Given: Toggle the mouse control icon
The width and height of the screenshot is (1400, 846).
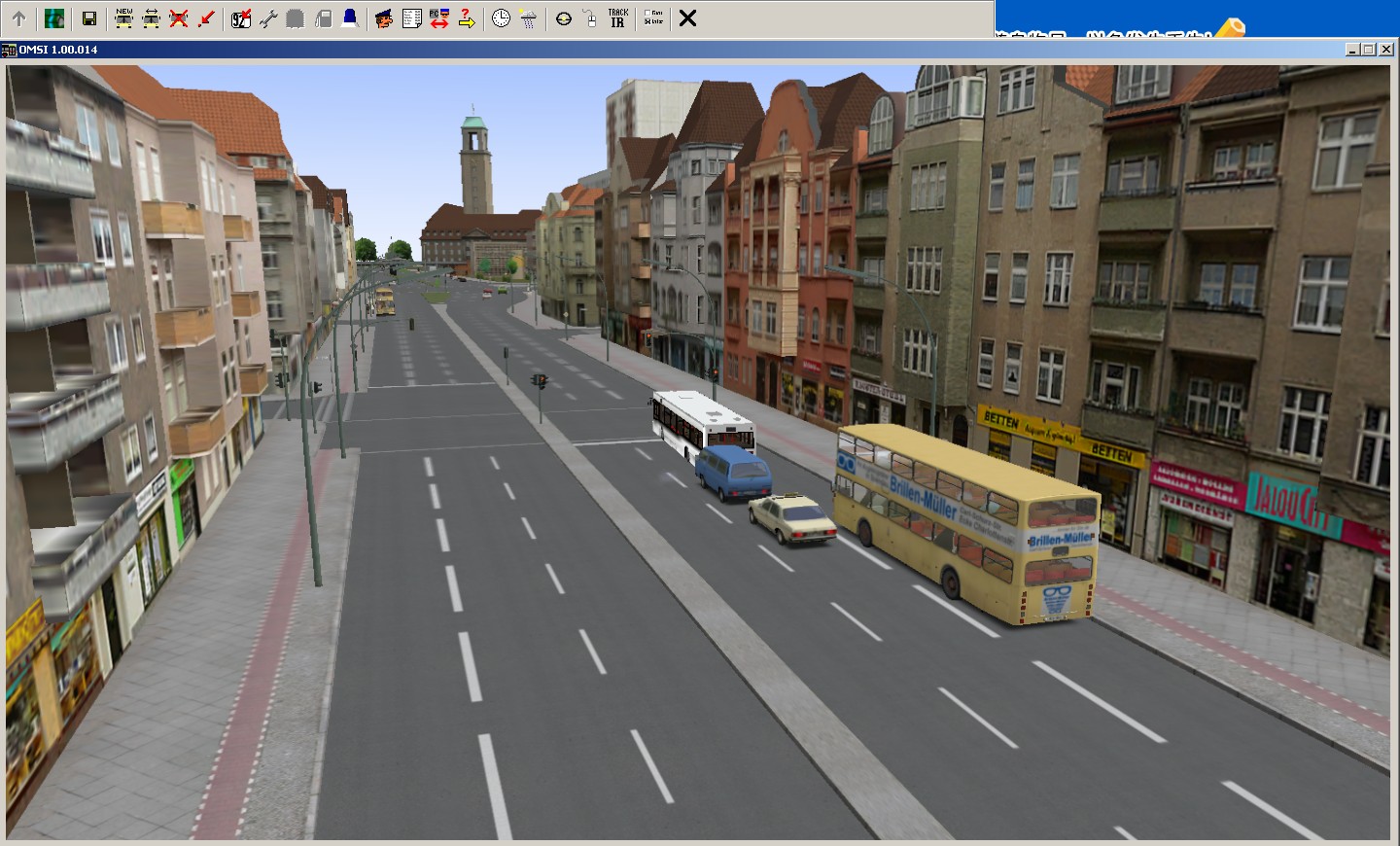Looking at the screenshot, I should (590, 18).
